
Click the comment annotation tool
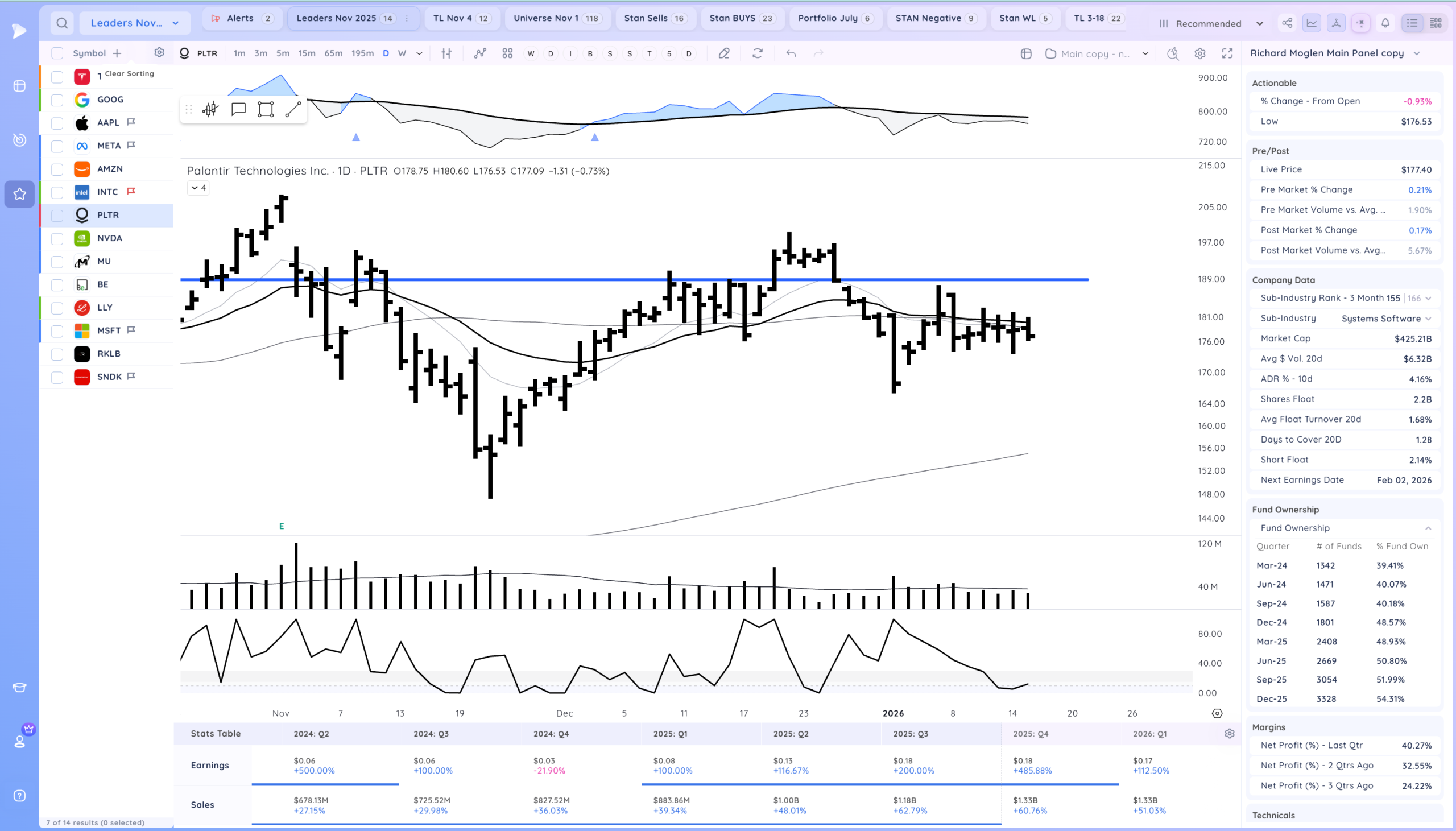[x=238, y=110]
